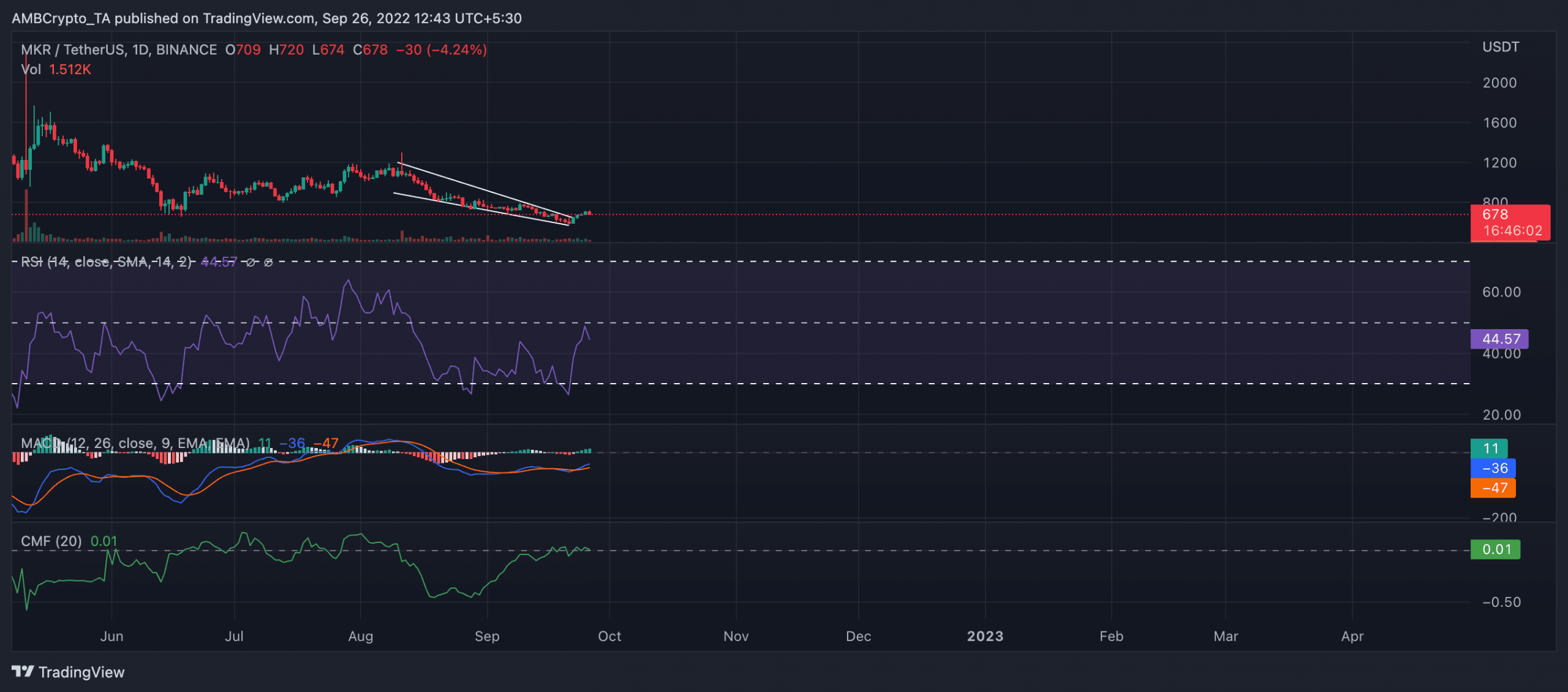Click the 60.00 level on RSI scale
This screenshot has width=1568, height=692.
[x=1501, y=292]
